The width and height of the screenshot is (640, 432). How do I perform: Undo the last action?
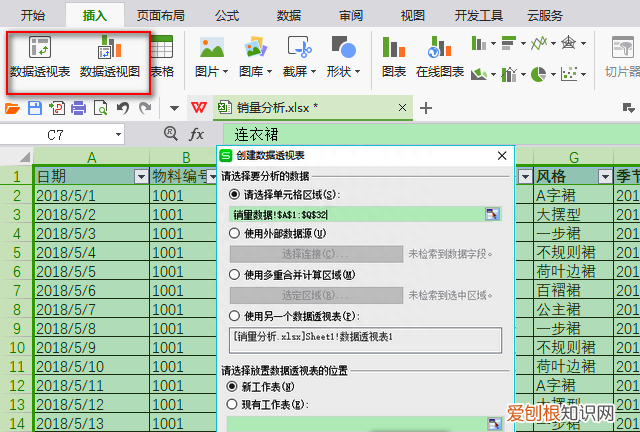[123, 108]
